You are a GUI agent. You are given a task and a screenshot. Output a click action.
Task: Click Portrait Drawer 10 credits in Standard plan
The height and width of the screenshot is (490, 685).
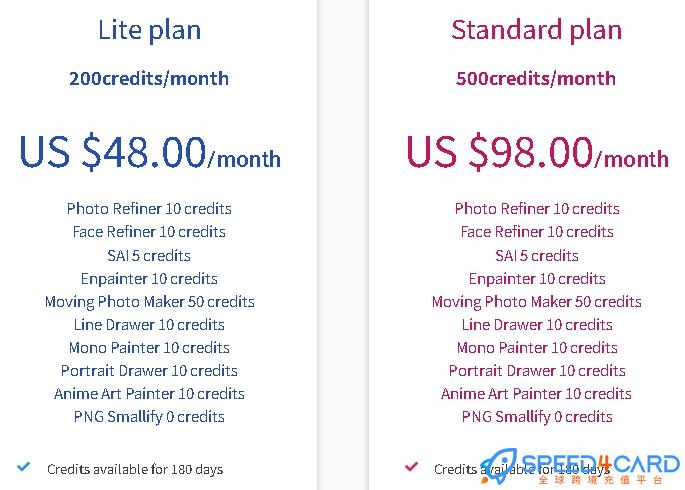click(x=537, y=371)
